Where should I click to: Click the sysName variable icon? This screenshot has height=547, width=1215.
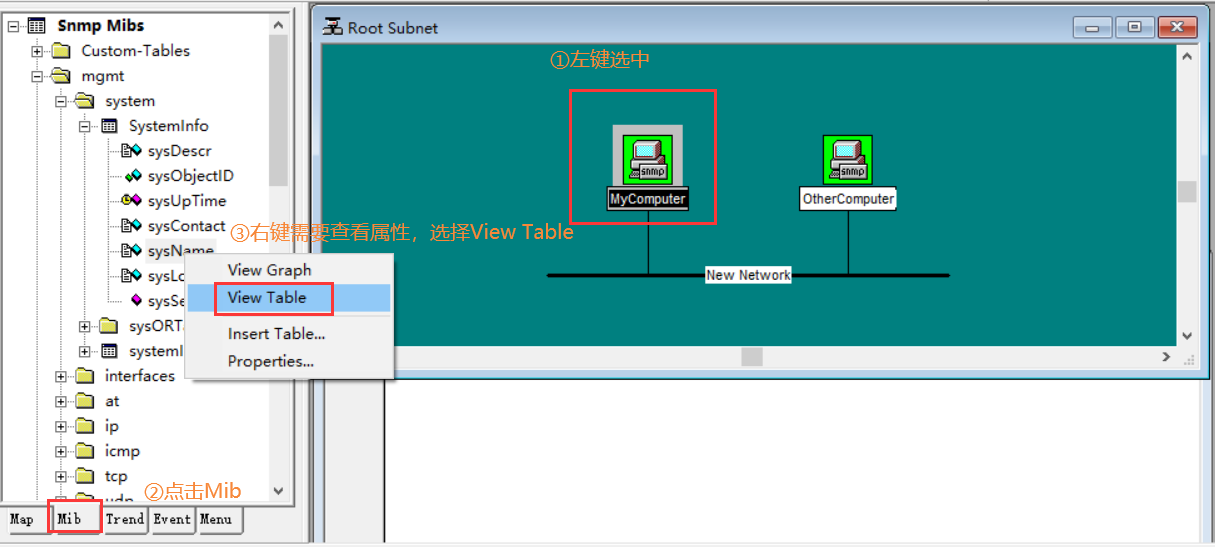pos(132,251)
